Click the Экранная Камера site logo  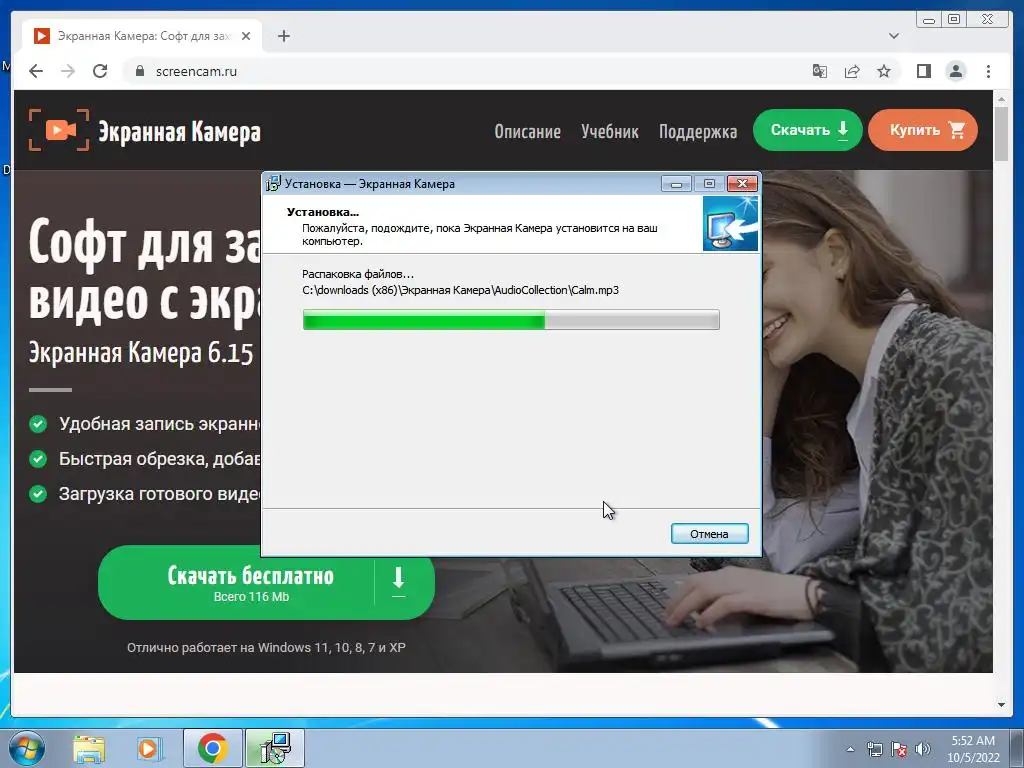click(x=144, y=131)
